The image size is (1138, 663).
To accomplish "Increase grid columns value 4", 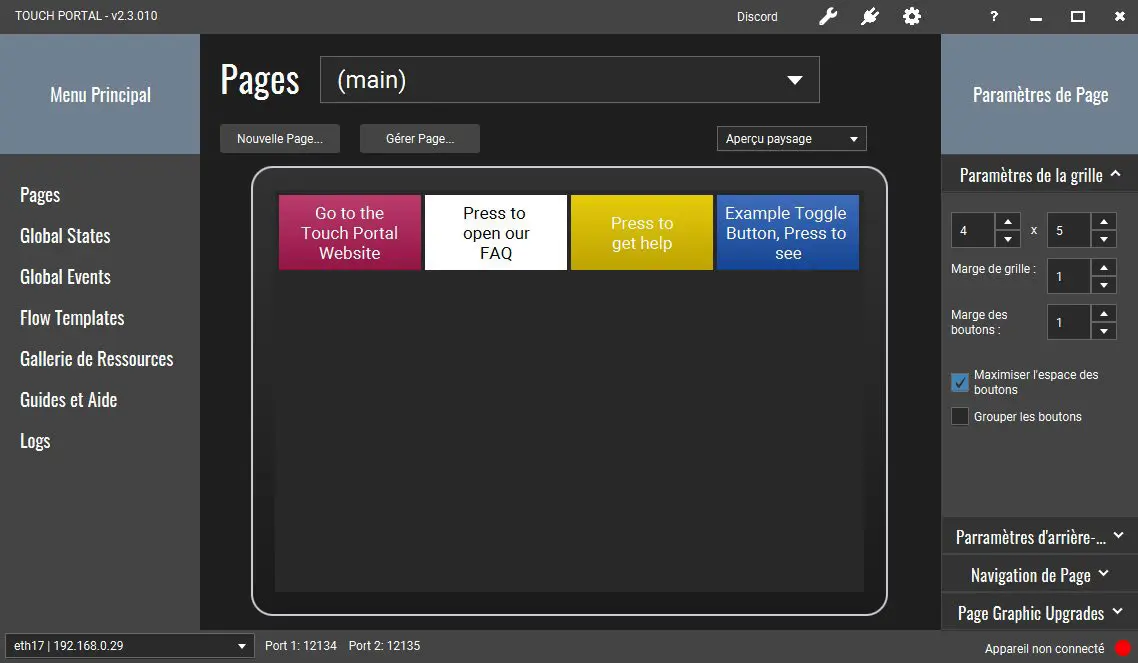I will click(x=1007, y=221).
